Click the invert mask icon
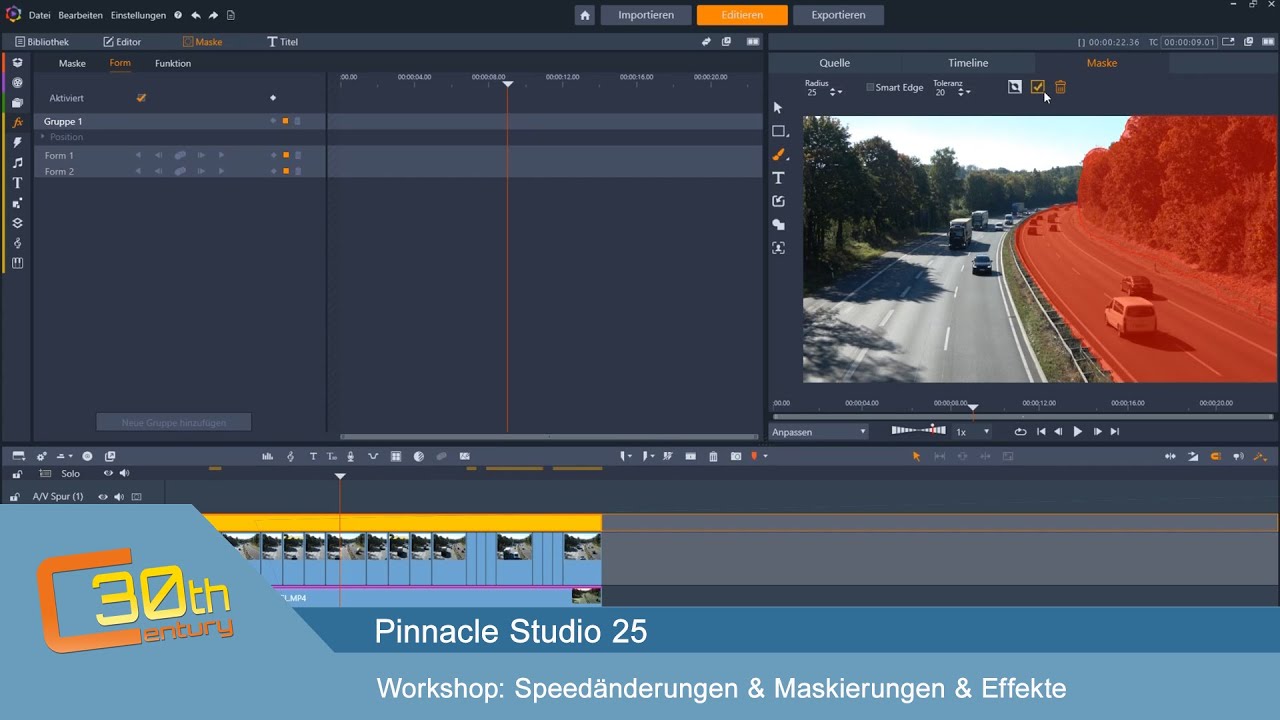Viewport: 1280px width, 720px height. click(x=1014, y=87)
